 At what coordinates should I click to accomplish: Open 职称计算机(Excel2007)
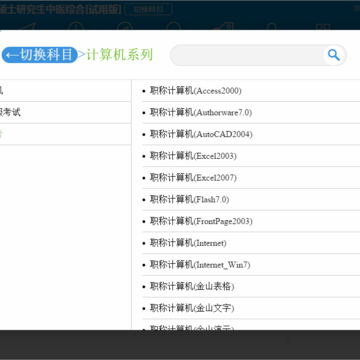coord(193,178)
